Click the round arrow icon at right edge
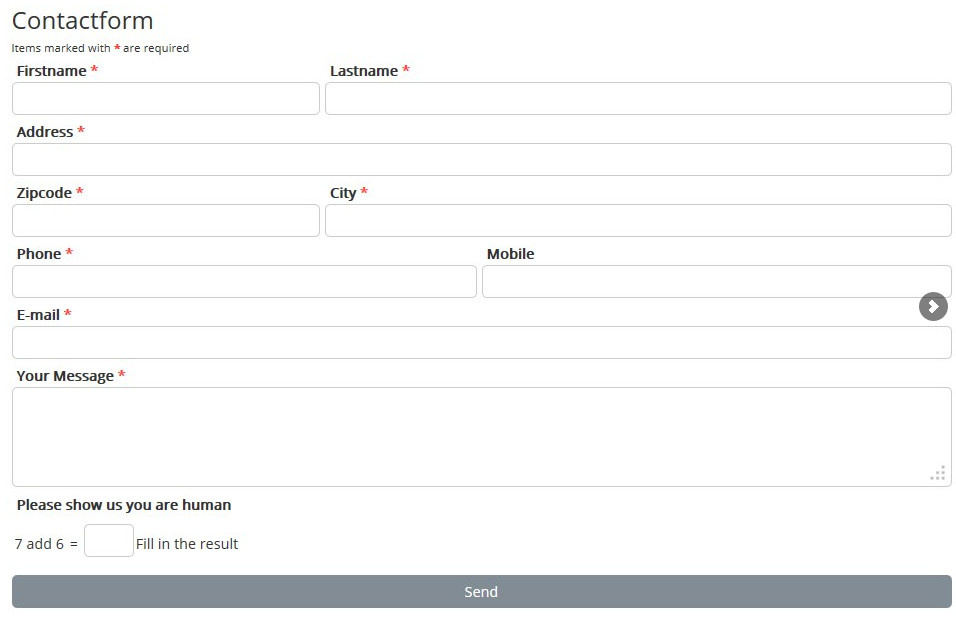Screen dimensions: 956x620 point(932,307)
